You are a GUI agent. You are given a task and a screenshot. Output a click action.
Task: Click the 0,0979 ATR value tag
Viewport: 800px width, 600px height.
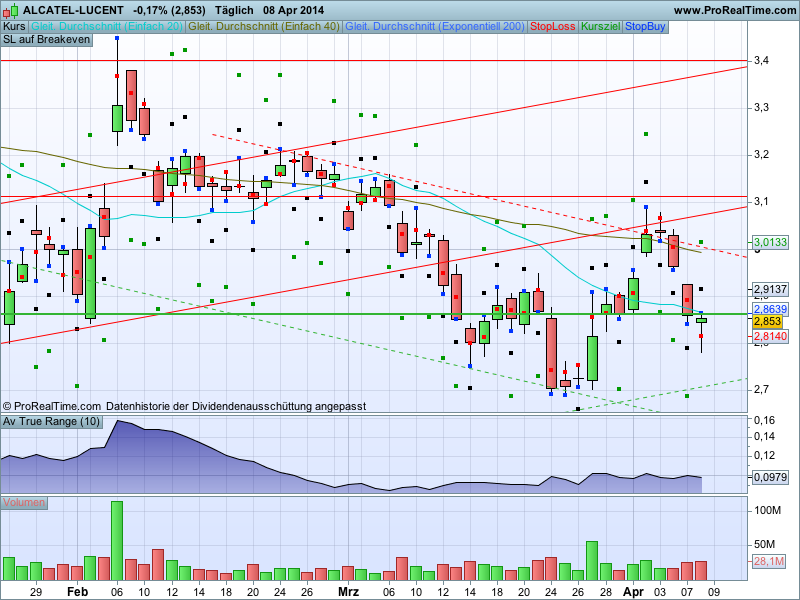[x=770, y=478]
